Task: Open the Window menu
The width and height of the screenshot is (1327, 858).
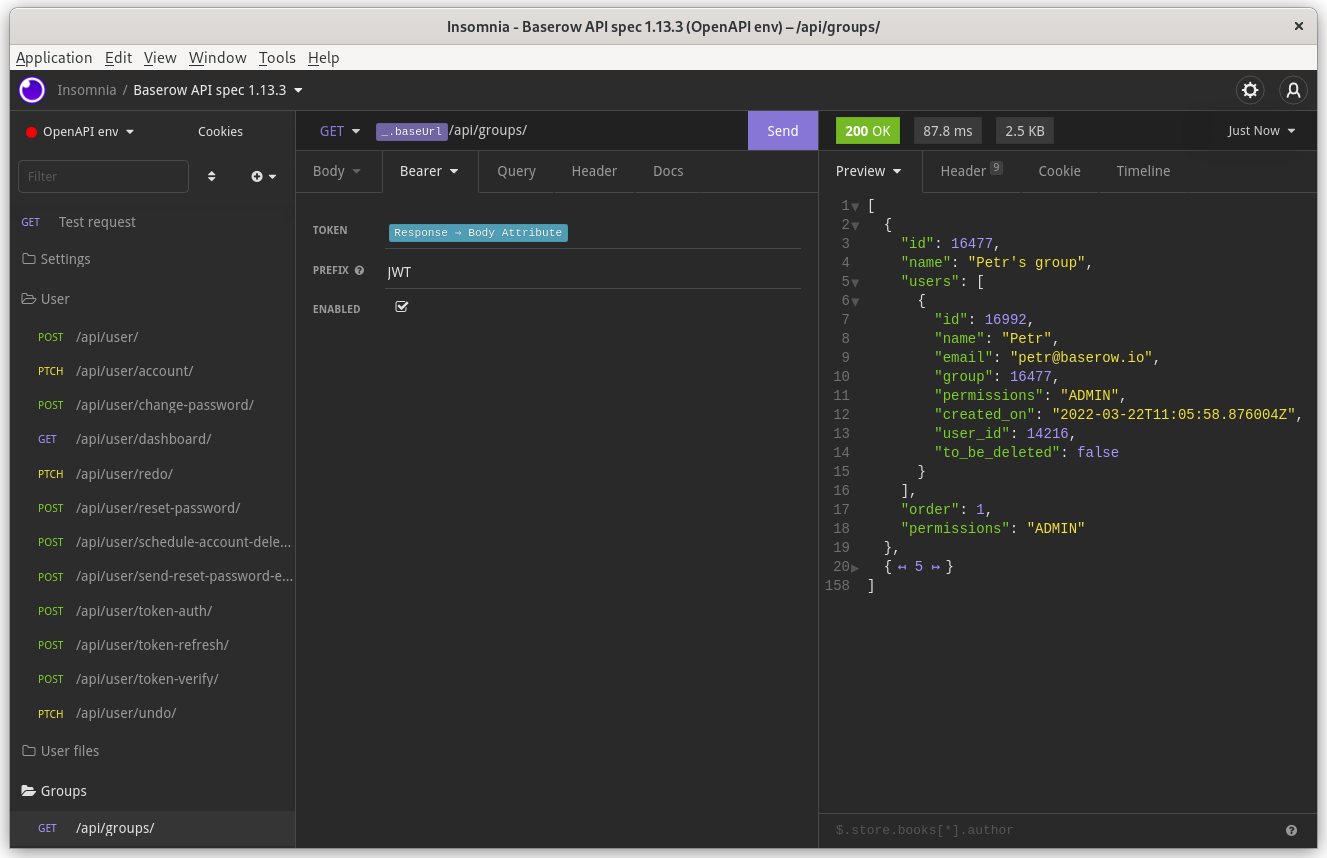Action: (218, 58)
